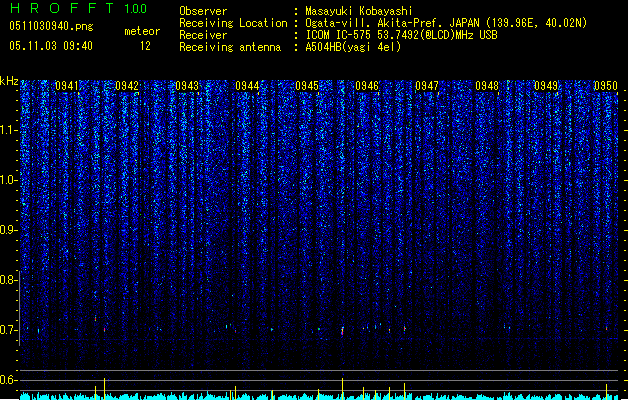
Task: Click the date stamp 05.11.03 09:40
Action: tap(51, 46)
